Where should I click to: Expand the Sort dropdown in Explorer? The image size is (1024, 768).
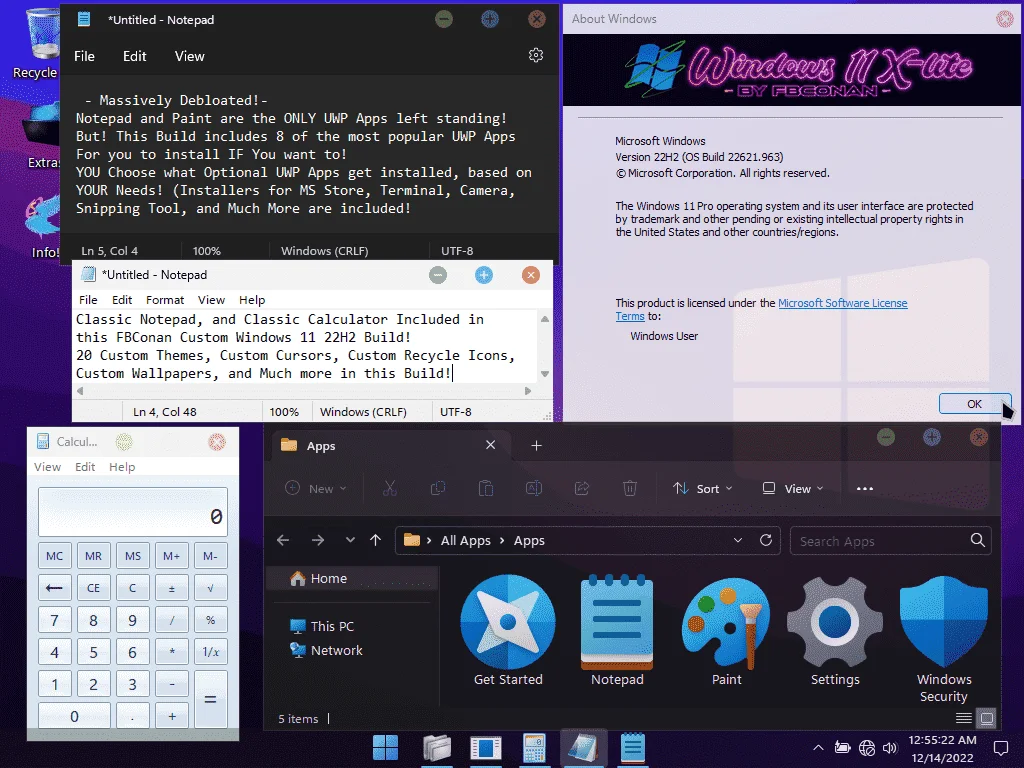tap(703, 488)
